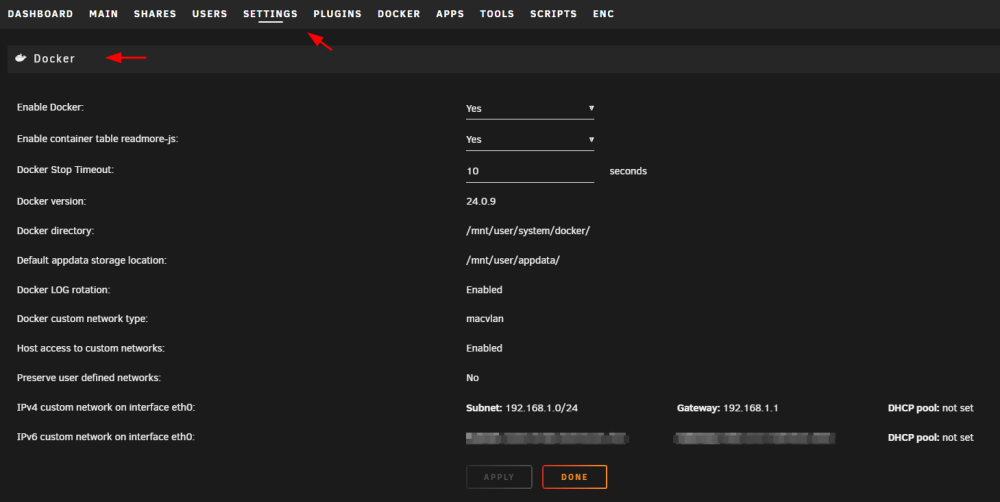Click the Docker directory label
The height and width of the screenshot is (502, 1000).
click(55, 231)
